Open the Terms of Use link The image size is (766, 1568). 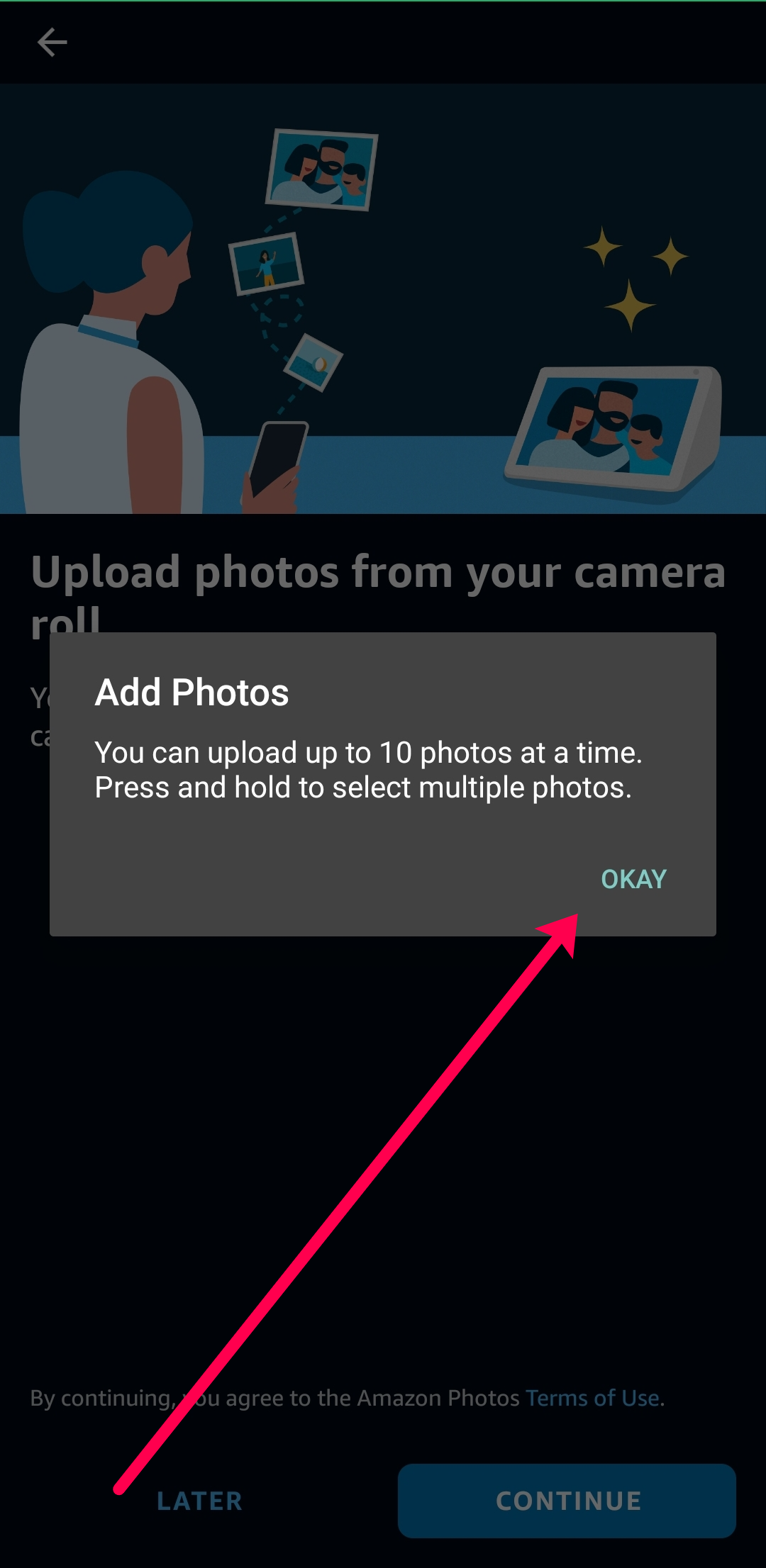(593, 1398)
